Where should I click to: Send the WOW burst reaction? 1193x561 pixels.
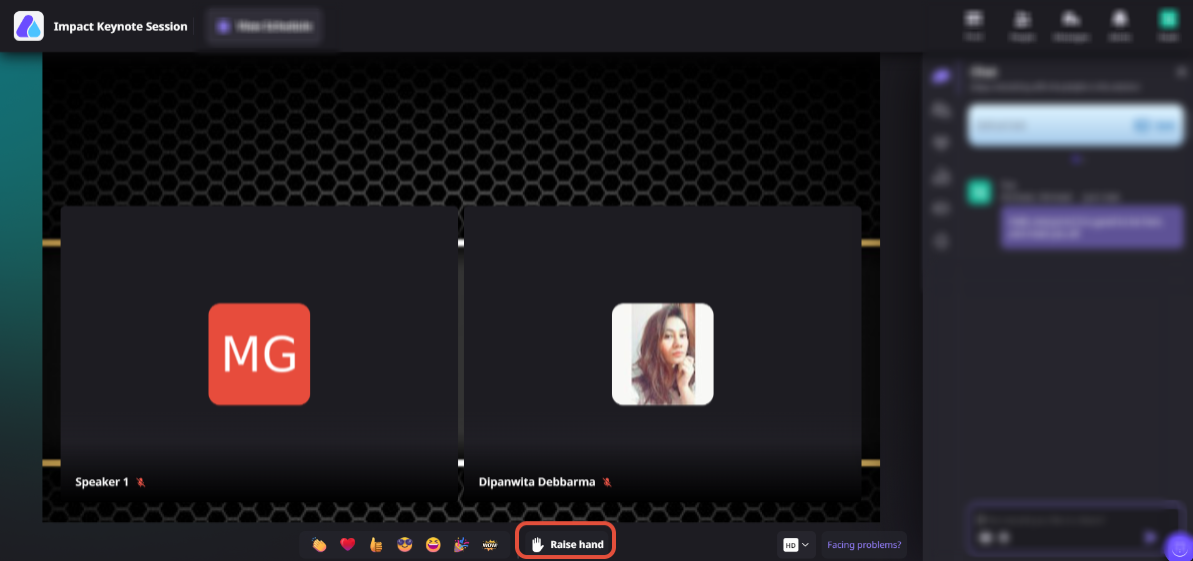click(490, 544)
